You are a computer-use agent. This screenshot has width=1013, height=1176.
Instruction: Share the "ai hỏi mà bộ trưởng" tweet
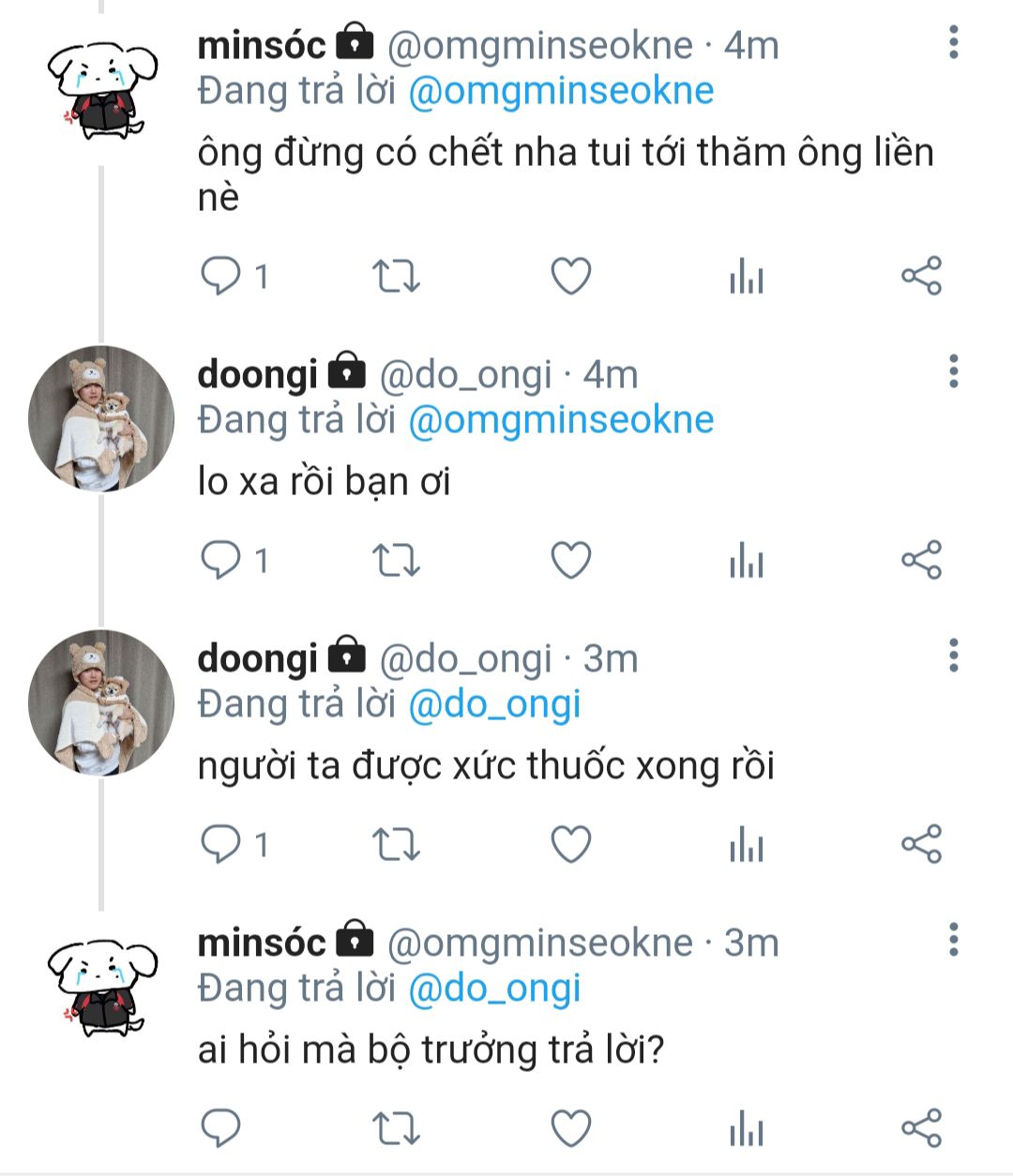click(920, 1128)
